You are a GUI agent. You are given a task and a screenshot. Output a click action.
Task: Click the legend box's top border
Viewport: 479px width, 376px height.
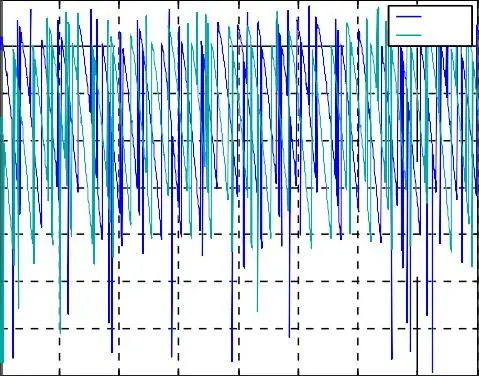(x=430, y=6)
